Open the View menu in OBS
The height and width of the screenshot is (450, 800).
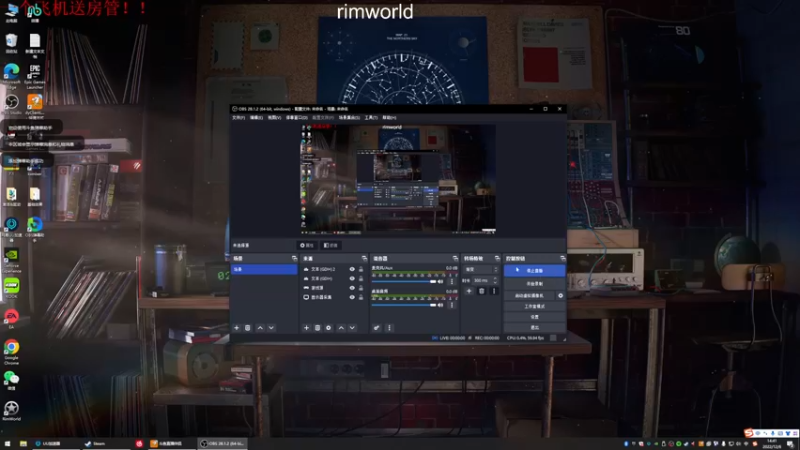pyautogui.click(x=274, y=118)
